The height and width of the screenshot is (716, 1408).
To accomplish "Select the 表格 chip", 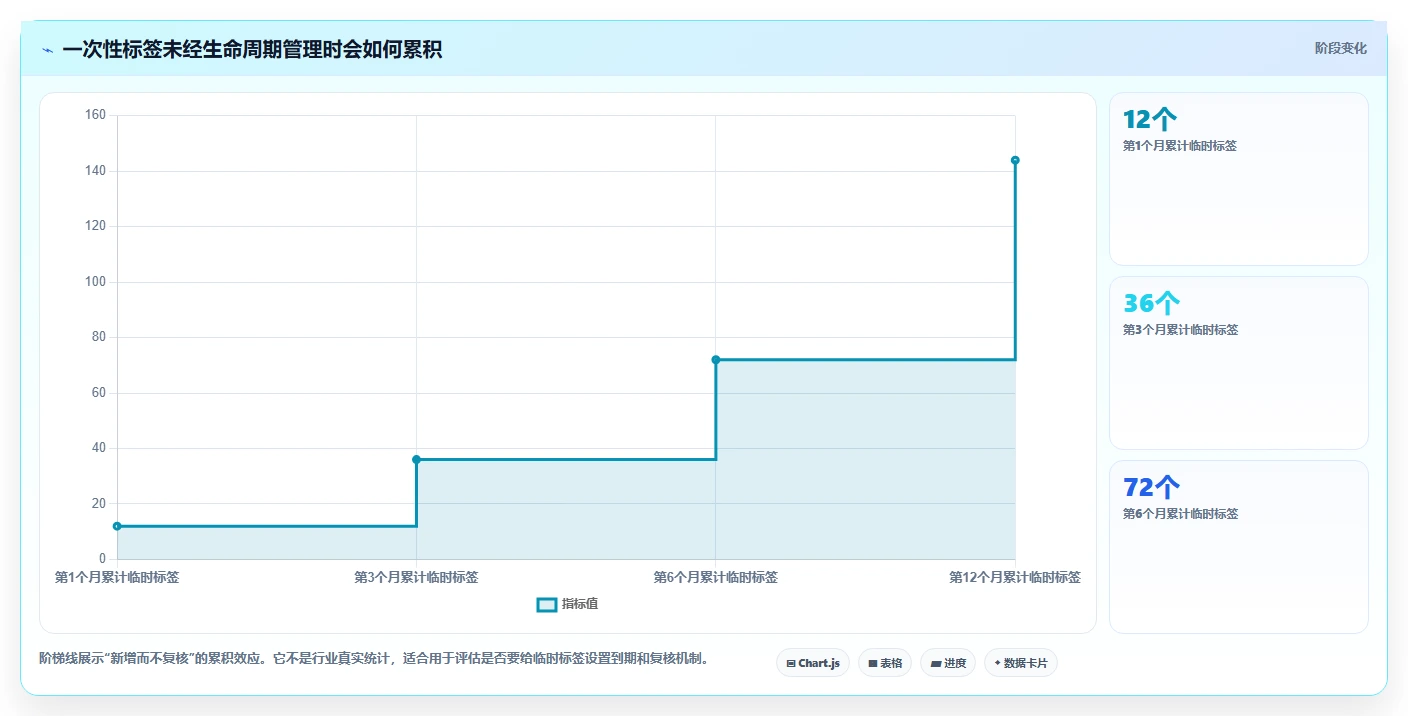I will click(x=885, y=663).
